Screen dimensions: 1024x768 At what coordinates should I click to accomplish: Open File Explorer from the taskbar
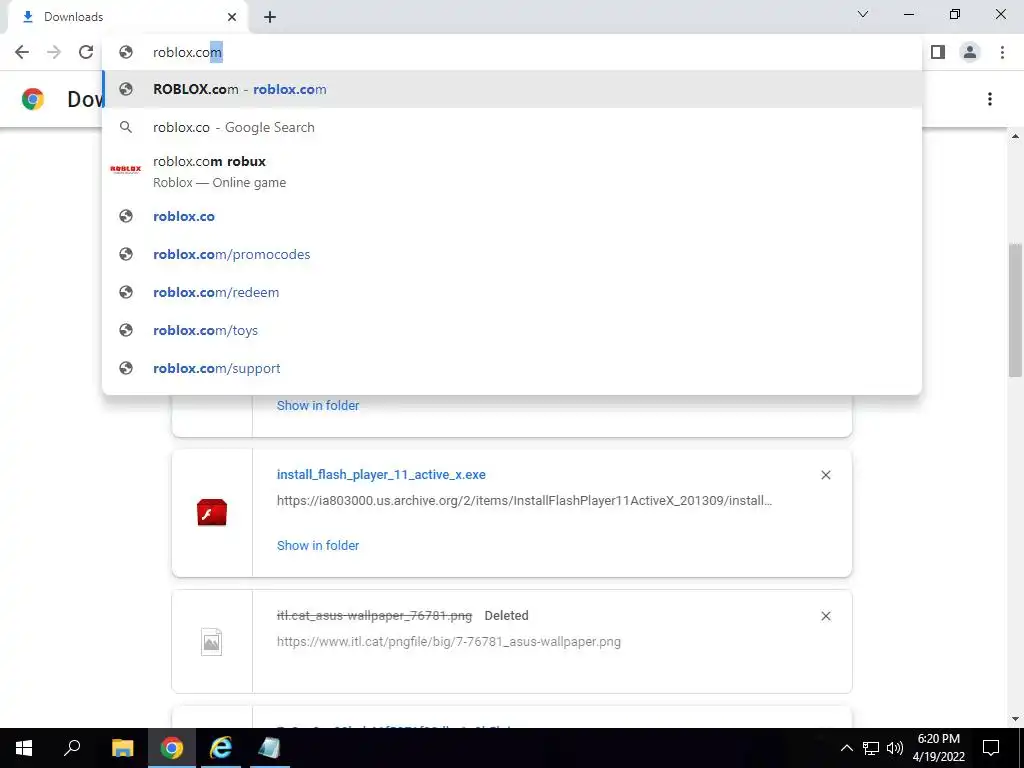(123, 748)
